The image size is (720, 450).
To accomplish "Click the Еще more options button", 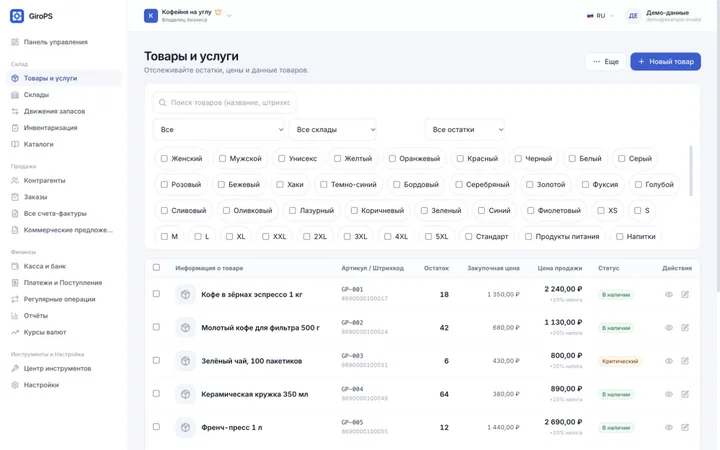I will 606,62.
